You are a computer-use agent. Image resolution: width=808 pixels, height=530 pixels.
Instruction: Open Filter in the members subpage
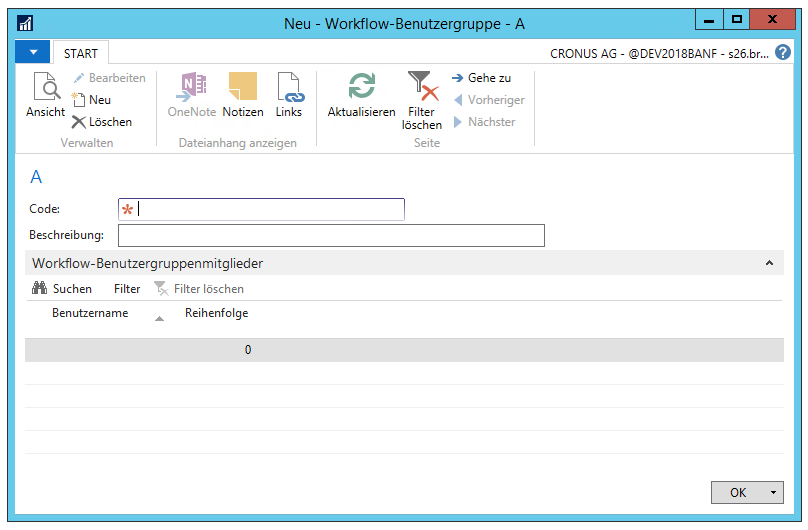pyautogui.click(x=127, y=289)
